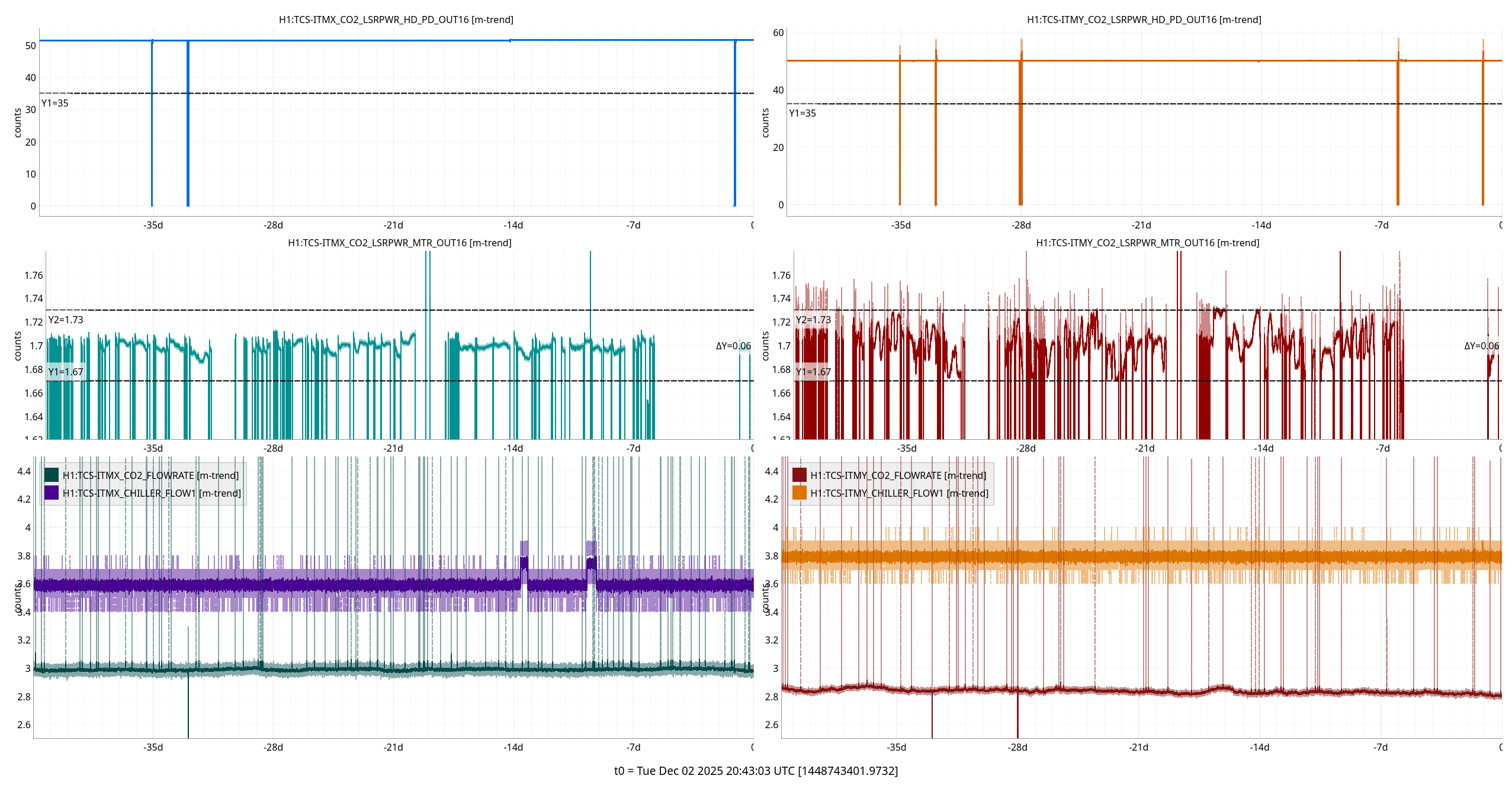Click the ITMY_CO2_LSRPWR_MTR_OUT16 plot title
The width and height of the screenshot is (1512, 785).
point(1147,243)
